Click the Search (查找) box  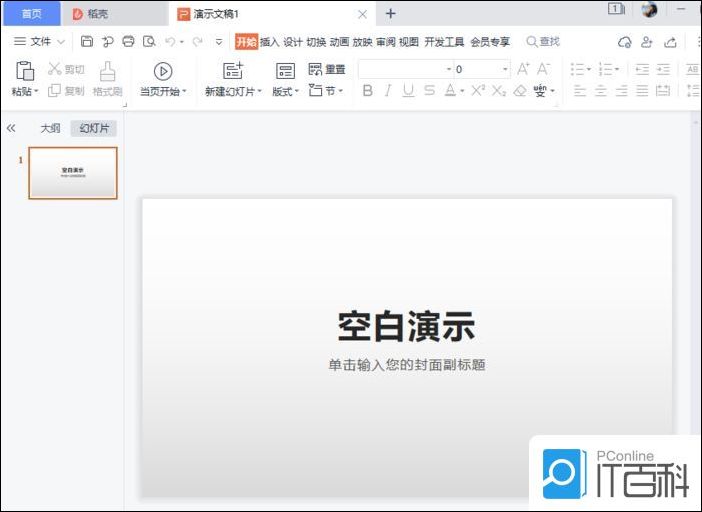tap(543, 42)
